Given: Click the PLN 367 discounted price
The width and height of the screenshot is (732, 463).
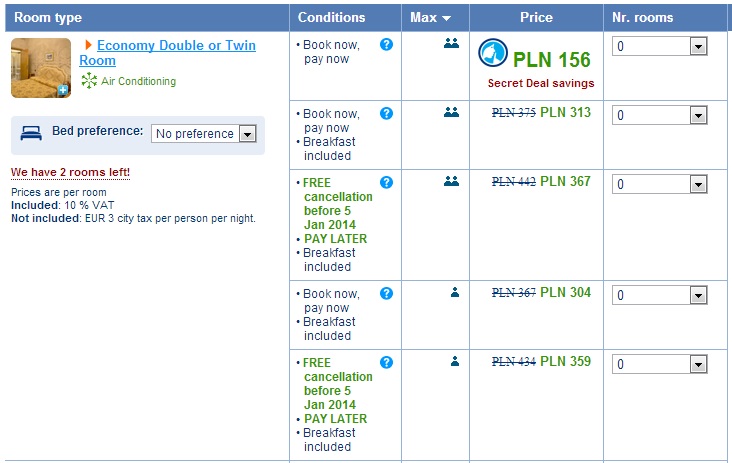Looking at the screenshot, I should (x=565, y=181).
